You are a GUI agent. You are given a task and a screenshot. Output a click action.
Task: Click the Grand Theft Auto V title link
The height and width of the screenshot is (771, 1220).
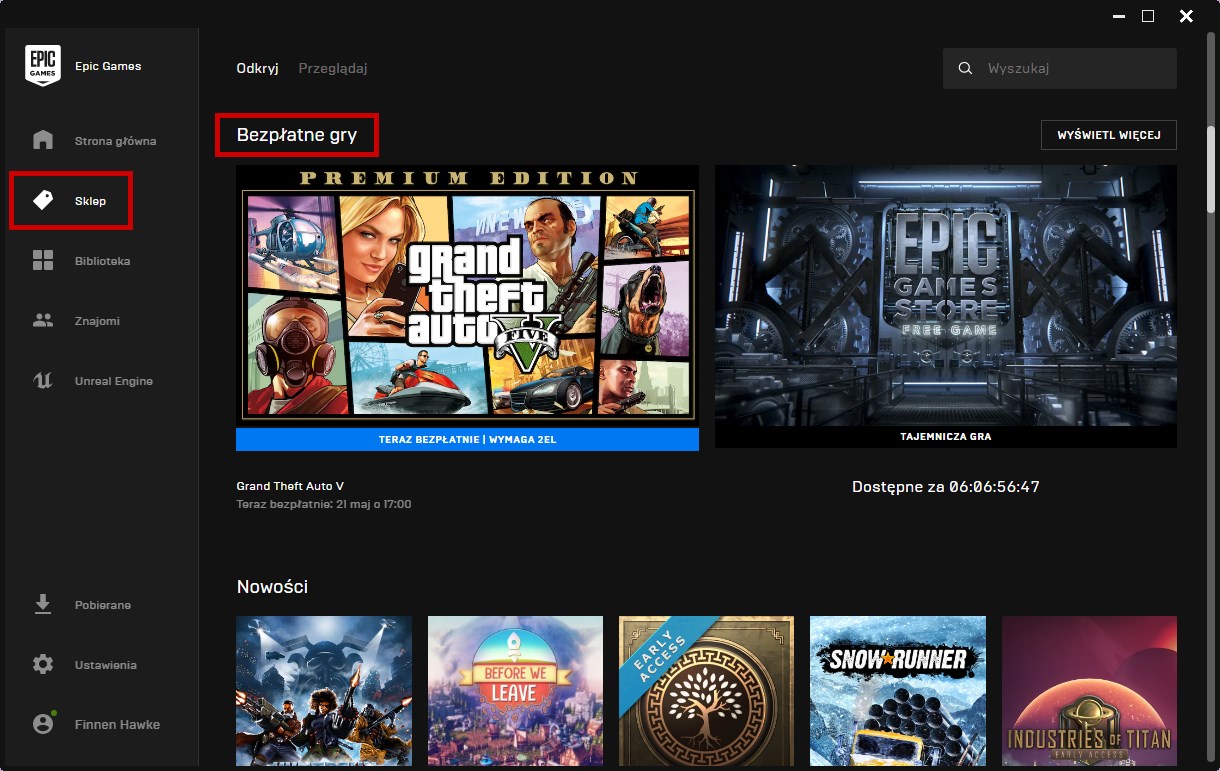click(x=290, y=486)
